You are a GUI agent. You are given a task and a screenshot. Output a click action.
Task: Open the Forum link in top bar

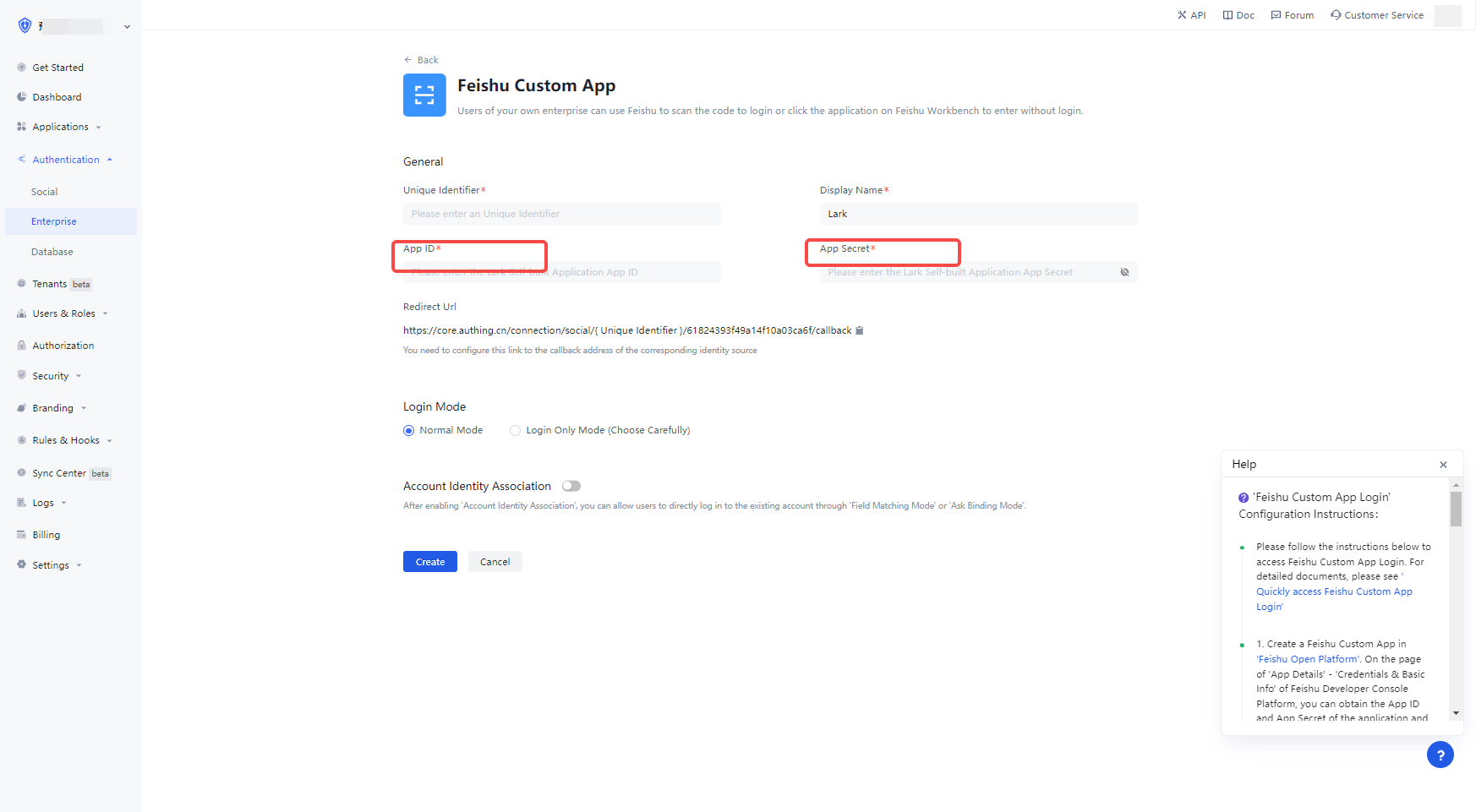tap(1293, 15)
